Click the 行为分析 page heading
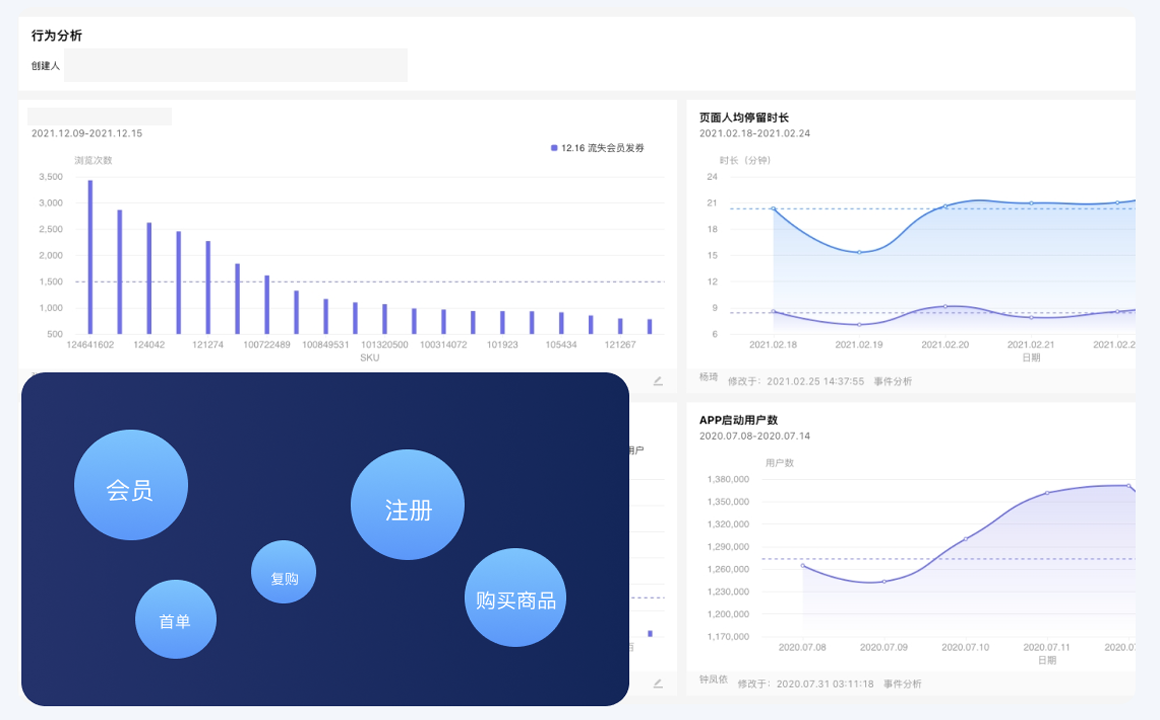1160x720 pixels. coord(57,35)
